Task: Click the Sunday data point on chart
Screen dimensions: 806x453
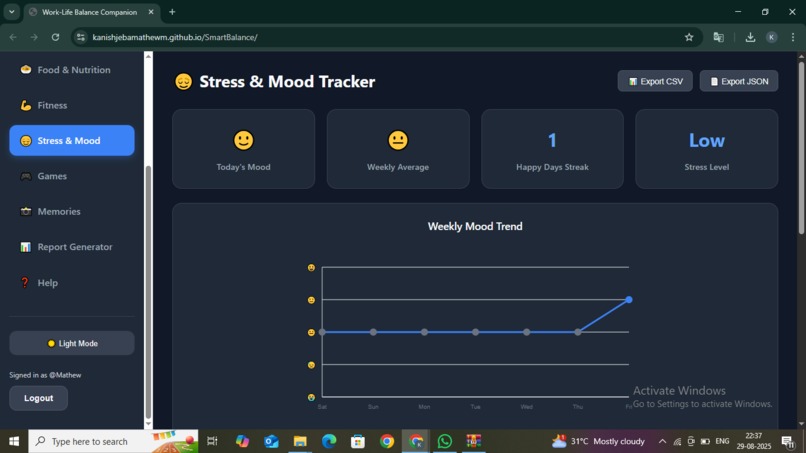Action: point(373,332)
